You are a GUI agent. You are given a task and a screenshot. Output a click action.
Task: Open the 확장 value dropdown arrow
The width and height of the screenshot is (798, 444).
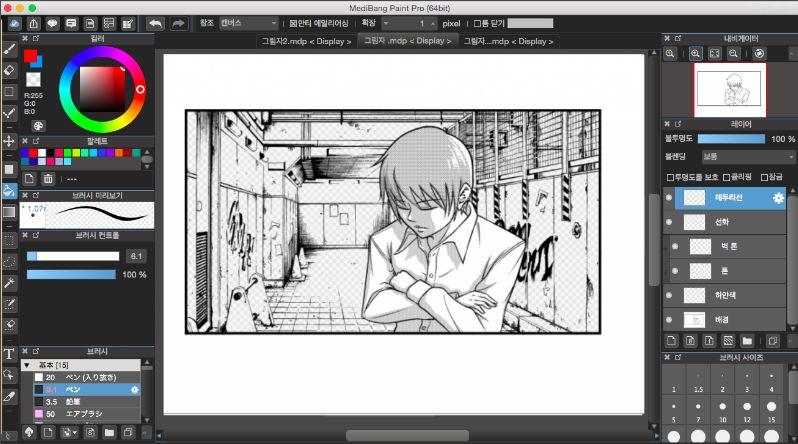coord(386,23)
